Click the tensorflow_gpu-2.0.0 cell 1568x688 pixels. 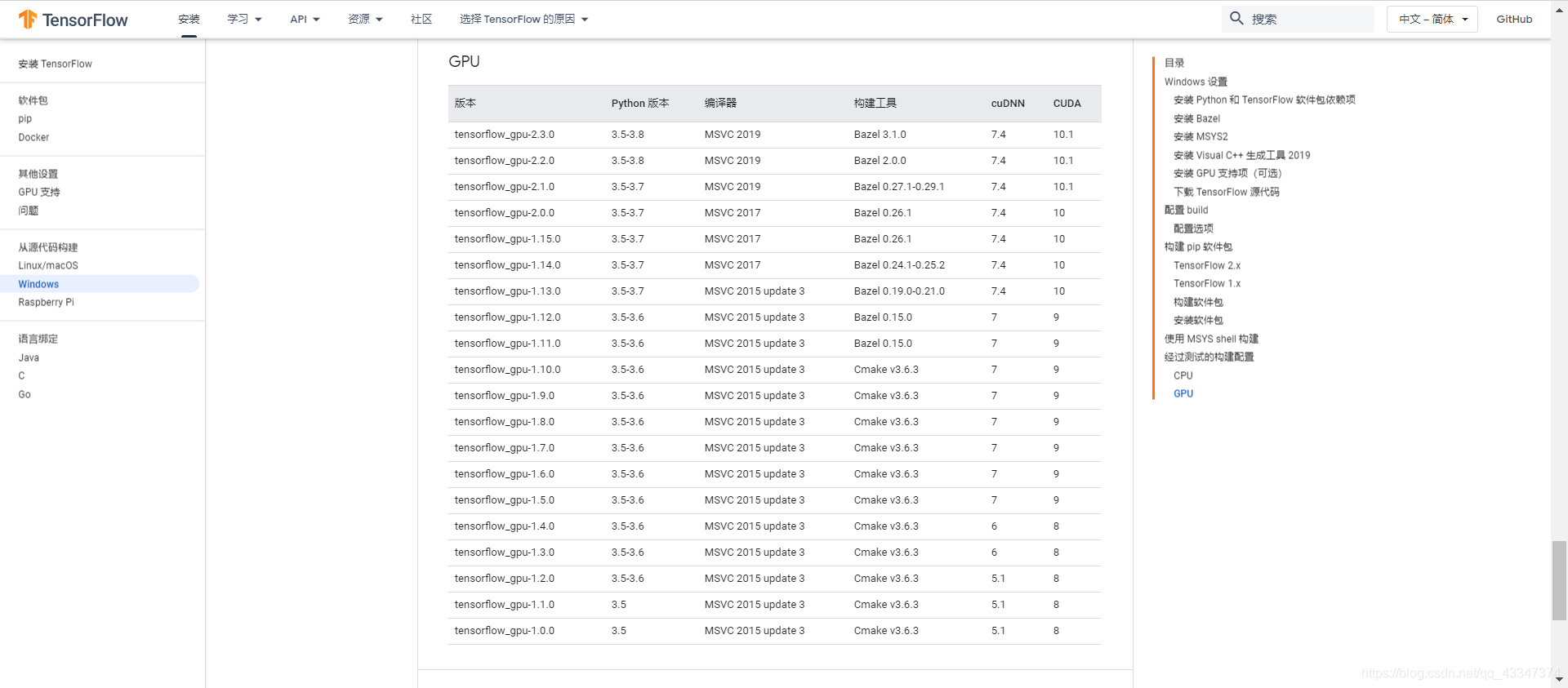pos(505,213)
